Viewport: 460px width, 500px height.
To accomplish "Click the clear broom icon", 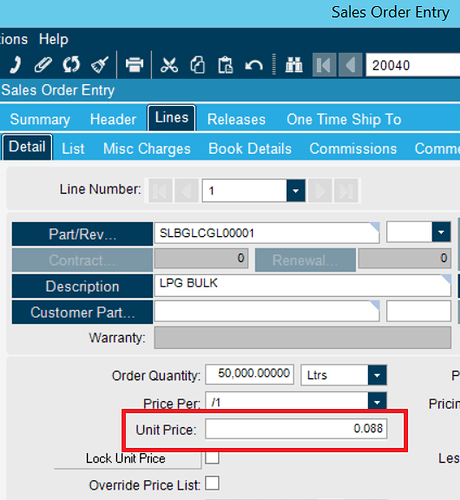I will coord(100,65).
